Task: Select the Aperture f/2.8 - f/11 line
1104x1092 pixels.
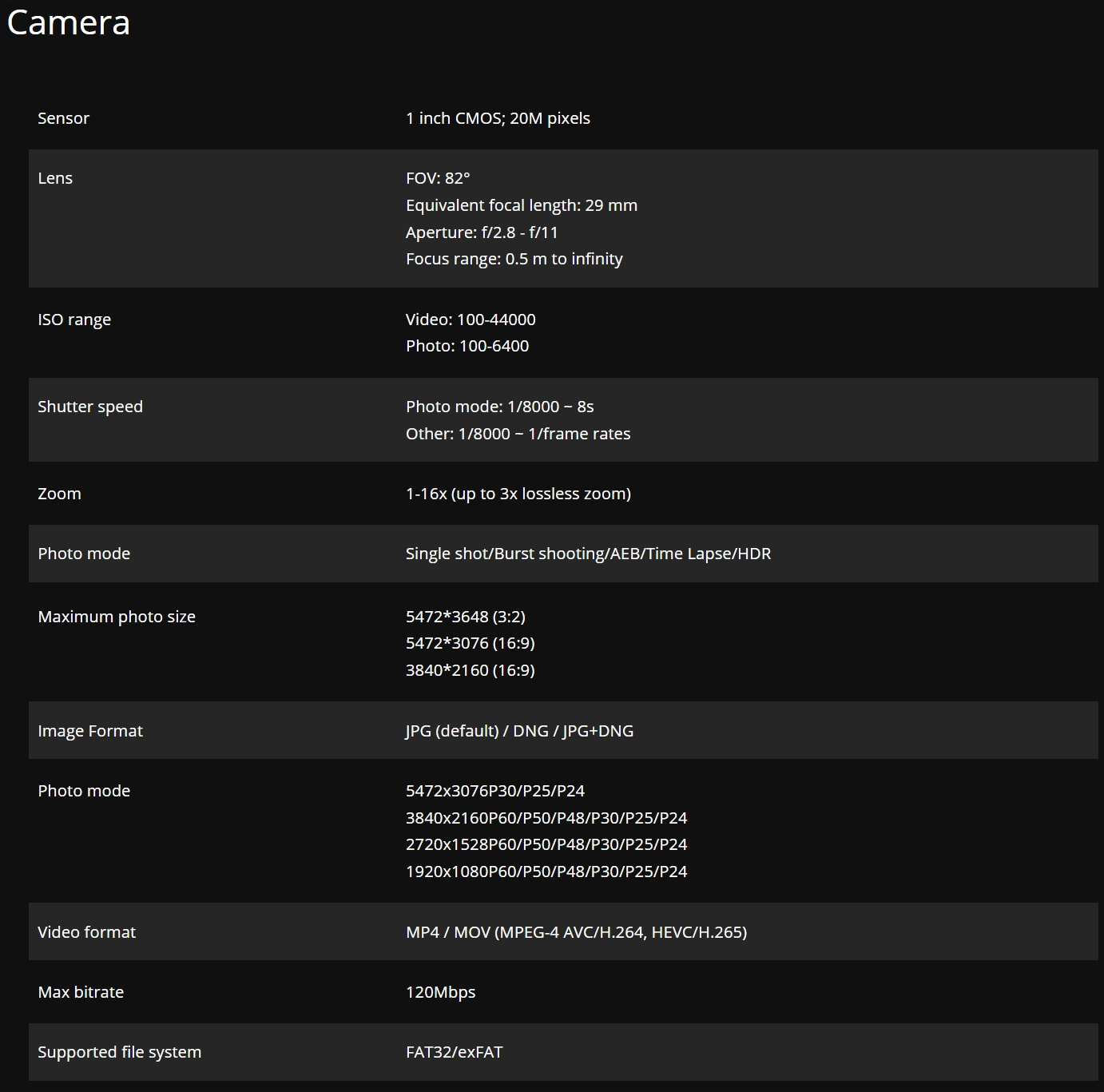Action: tap(482, 232)
